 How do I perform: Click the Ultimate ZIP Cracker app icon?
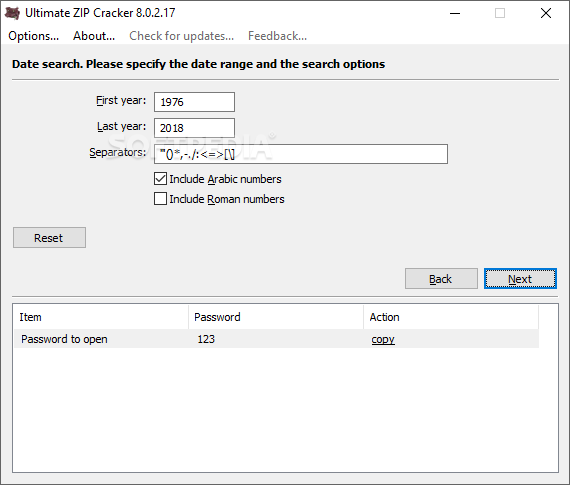tap(12, 13)
